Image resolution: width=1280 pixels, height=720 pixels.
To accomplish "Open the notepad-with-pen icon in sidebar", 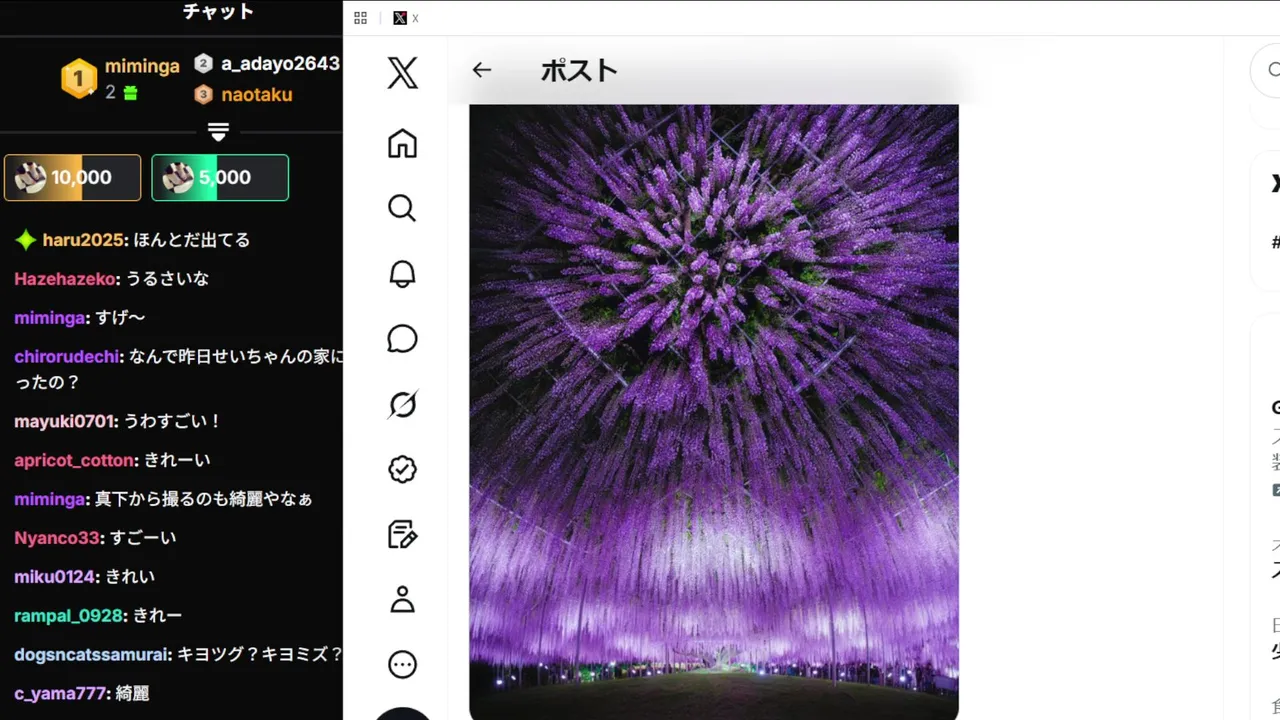I will coord(402,534).
